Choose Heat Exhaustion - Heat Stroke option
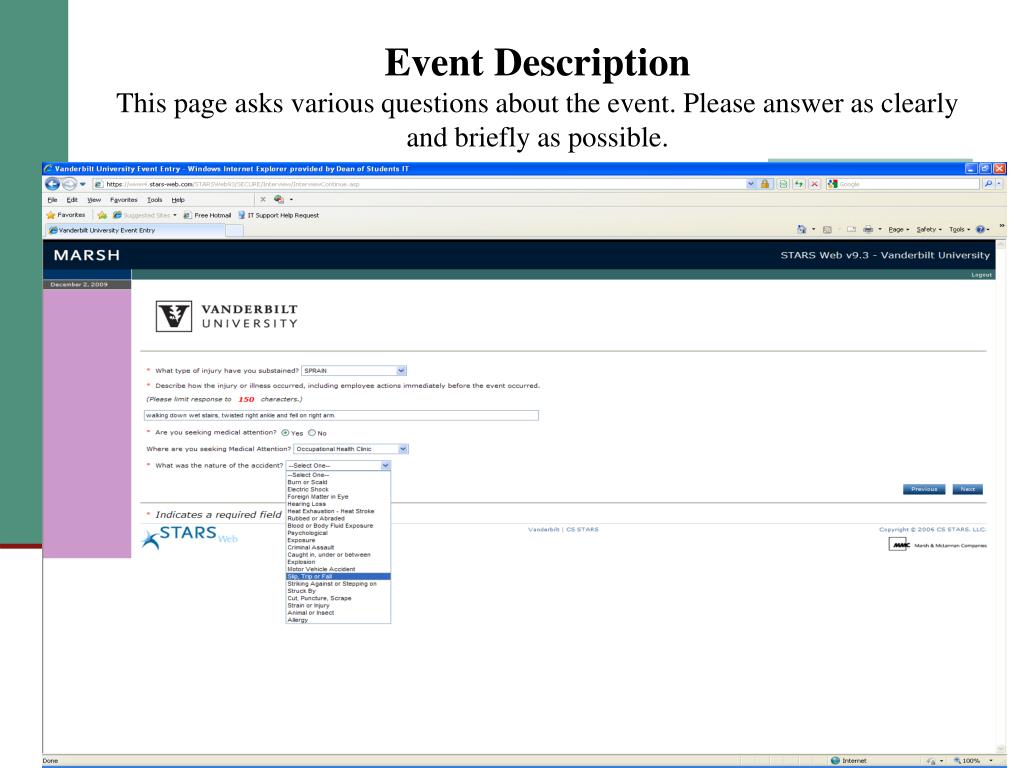Viewport: 1024px width, 768px height. (338, 511)
